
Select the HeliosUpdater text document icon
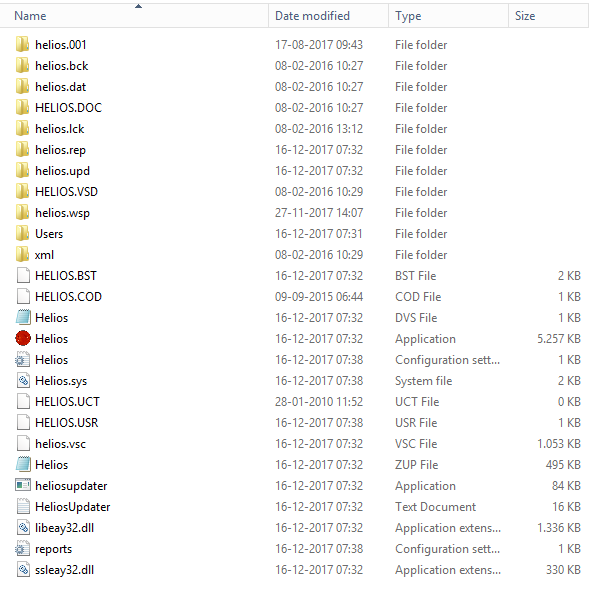[x=23, y=506]
